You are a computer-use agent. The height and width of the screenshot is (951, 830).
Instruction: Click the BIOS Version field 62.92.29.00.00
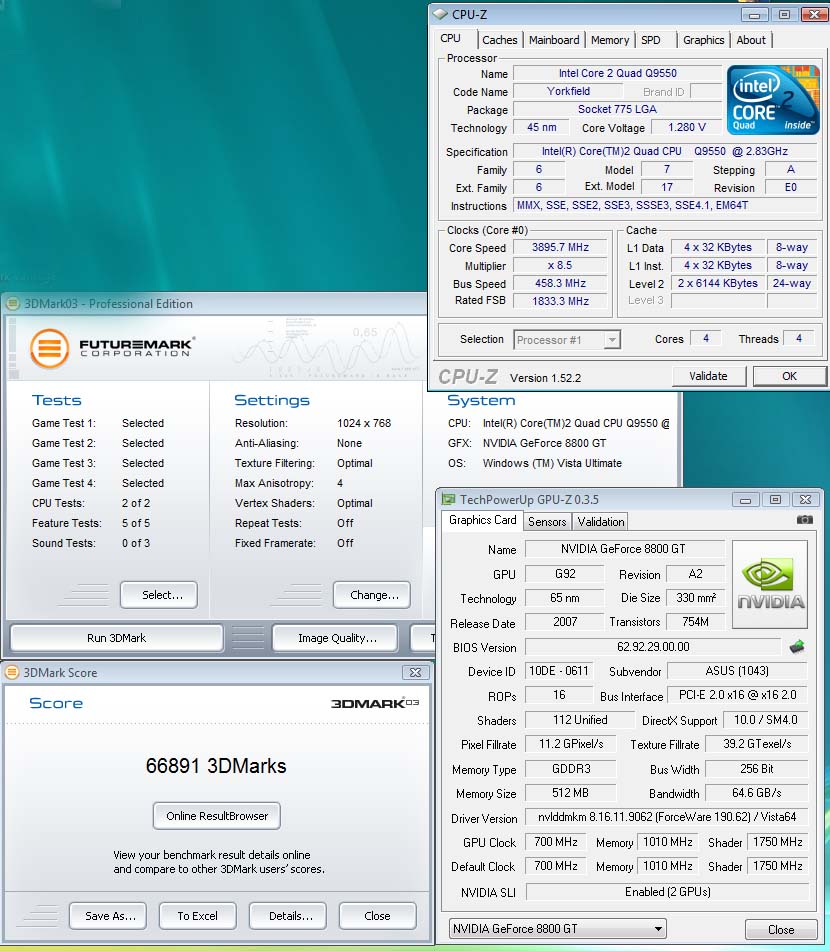(x=653, y=647)
